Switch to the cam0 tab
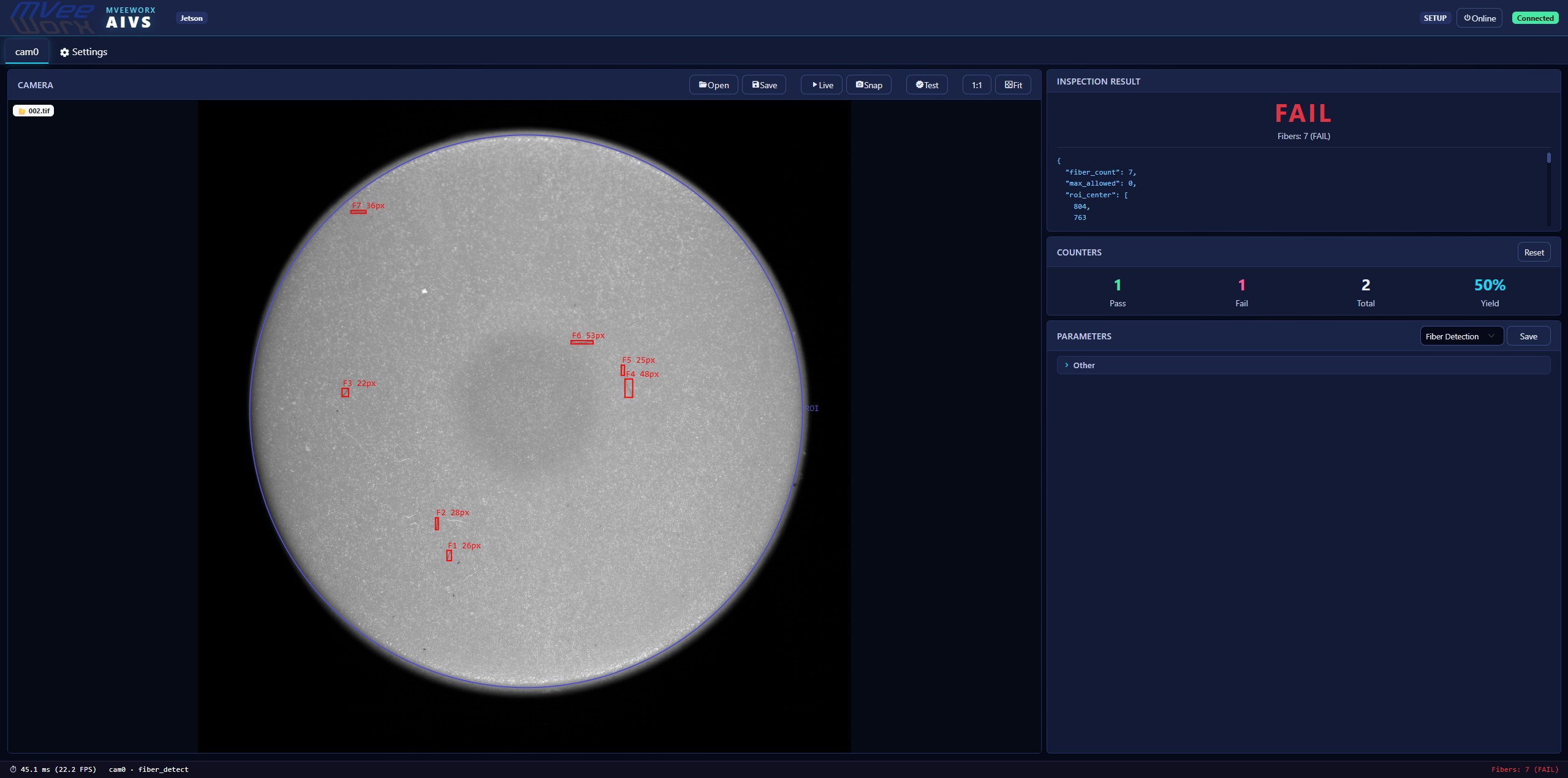This screenshot has height=778, width=1568. (x=27, y=51)
